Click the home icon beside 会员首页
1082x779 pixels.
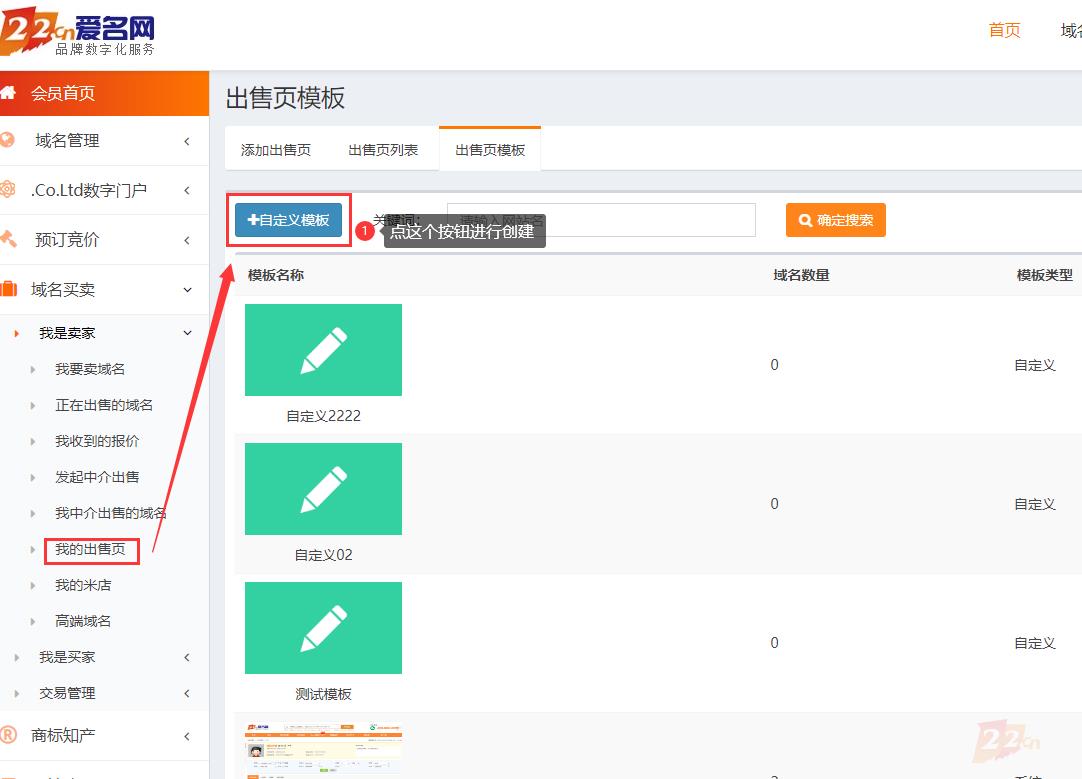(x=8, y=92)
